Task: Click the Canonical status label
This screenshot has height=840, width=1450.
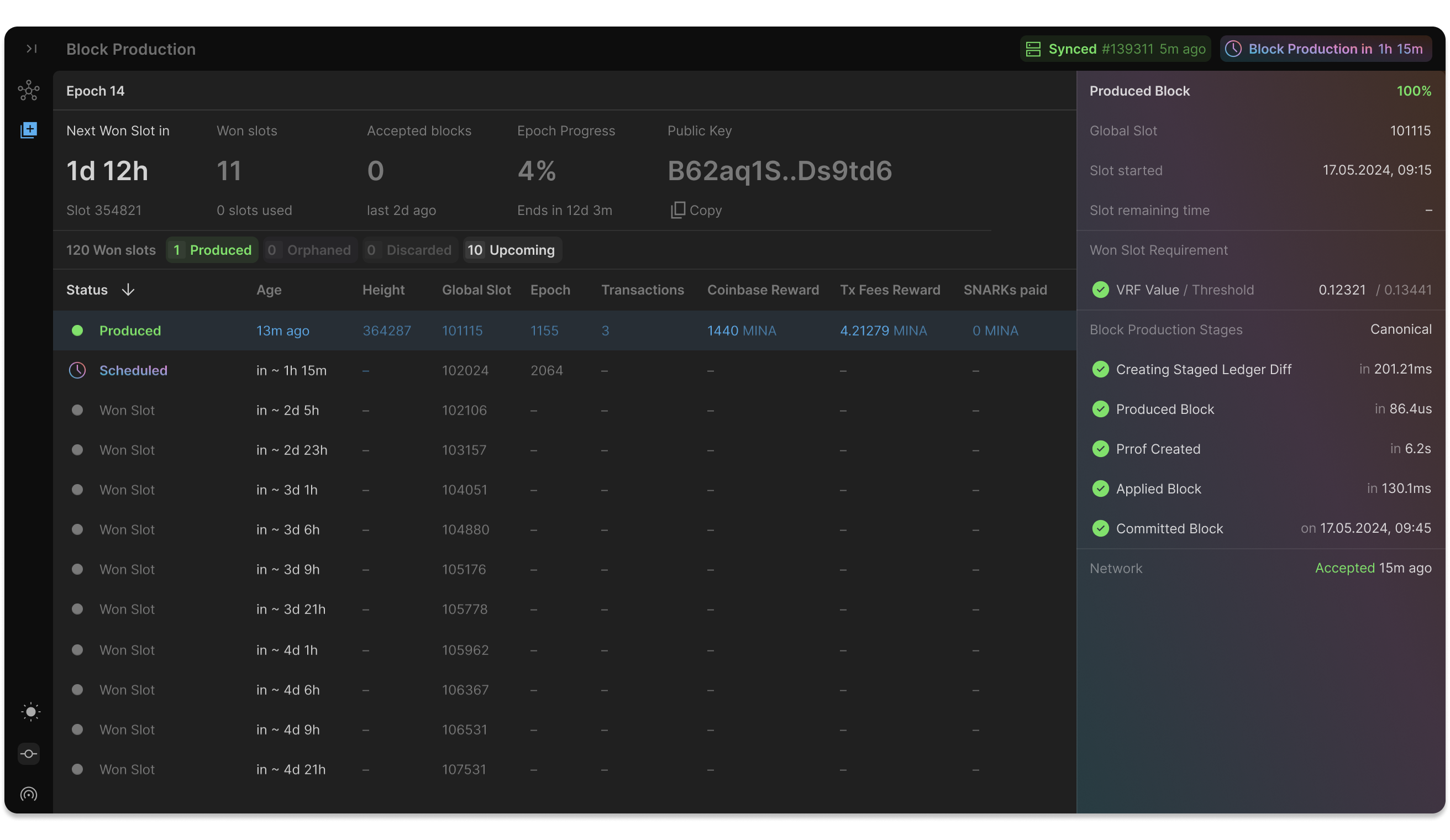Action: (x=1400, y=329)
